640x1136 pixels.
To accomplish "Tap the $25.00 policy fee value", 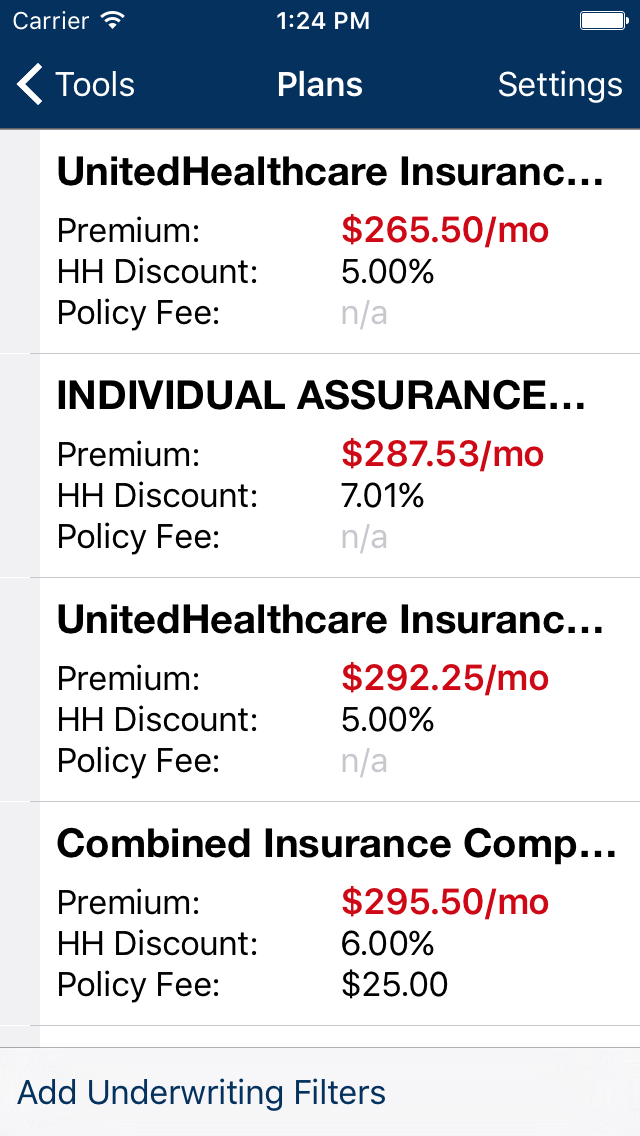I will (395, 985).
